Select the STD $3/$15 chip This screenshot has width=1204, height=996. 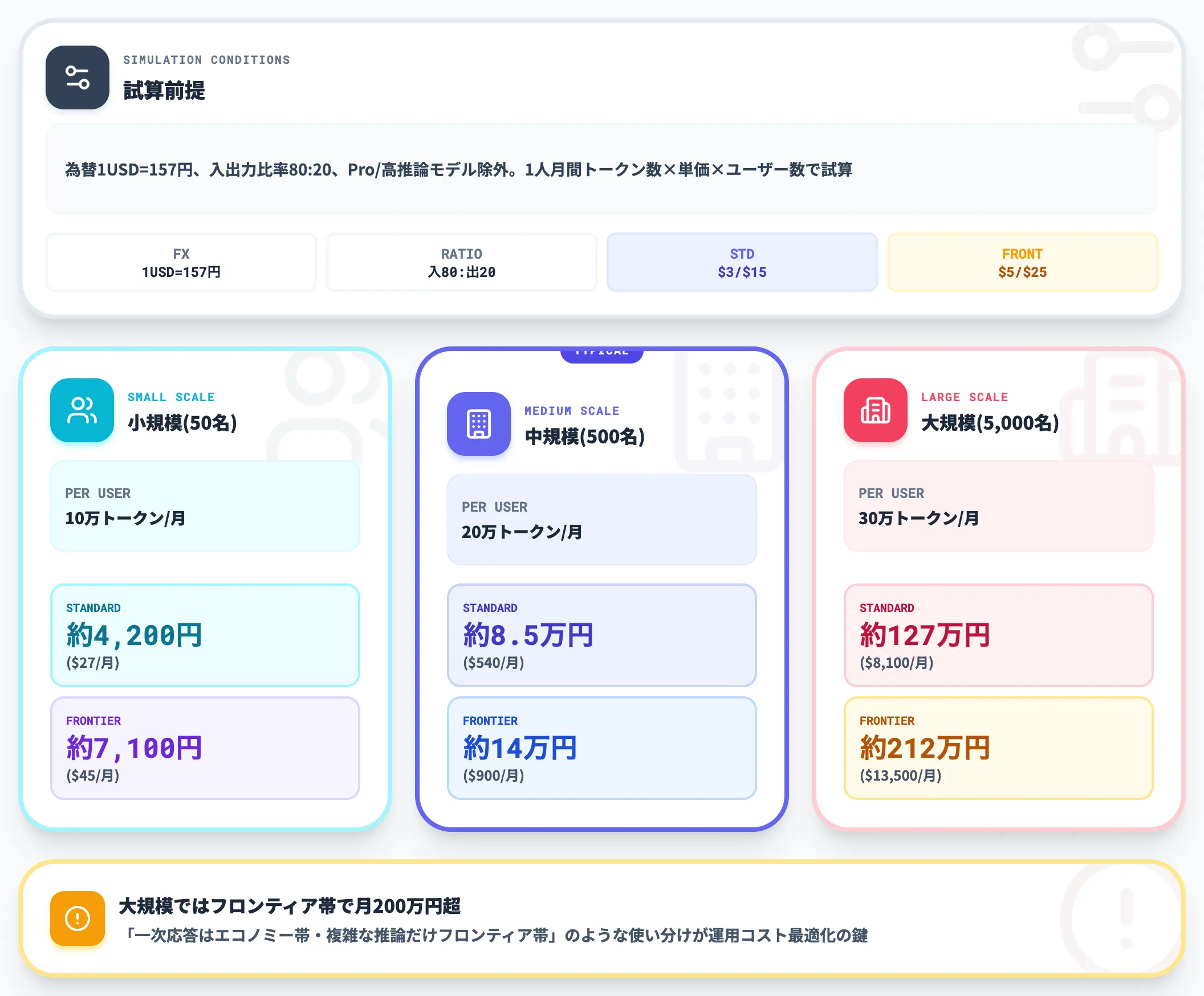click(742, 263)
